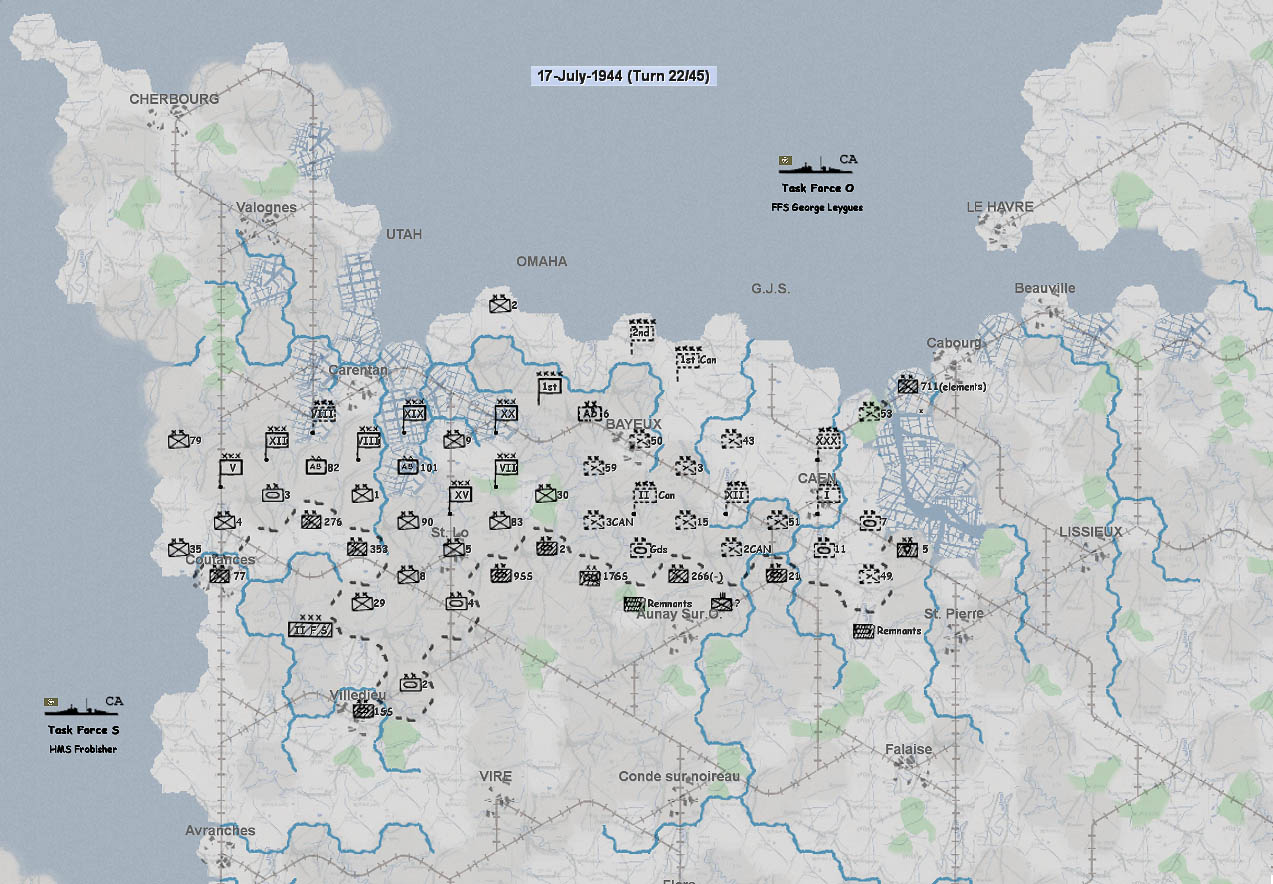Click the Task Force S warship icon
The image size is (1273, 884).
click(x=83, y=708)
